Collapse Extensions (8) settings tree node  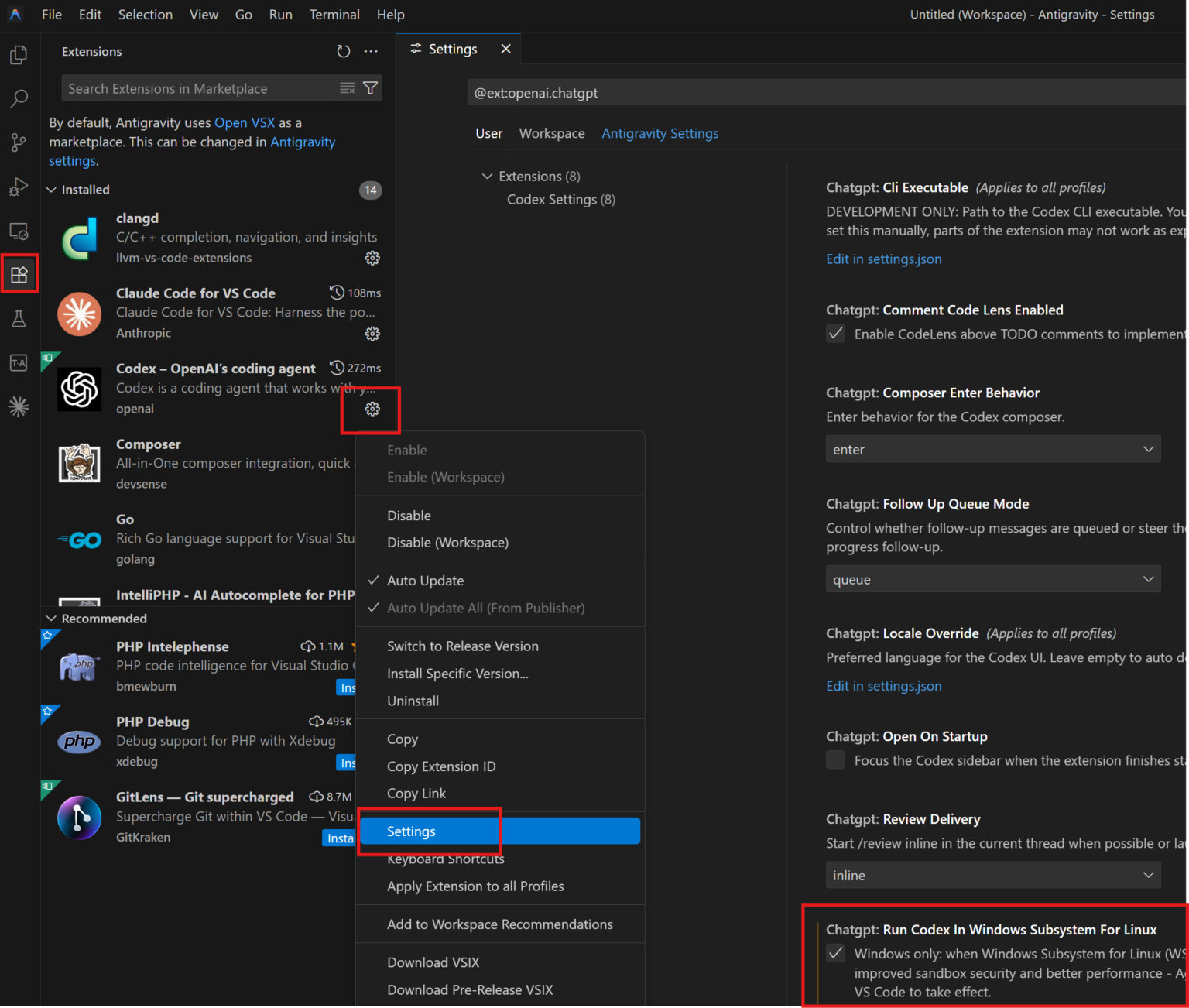487,177
